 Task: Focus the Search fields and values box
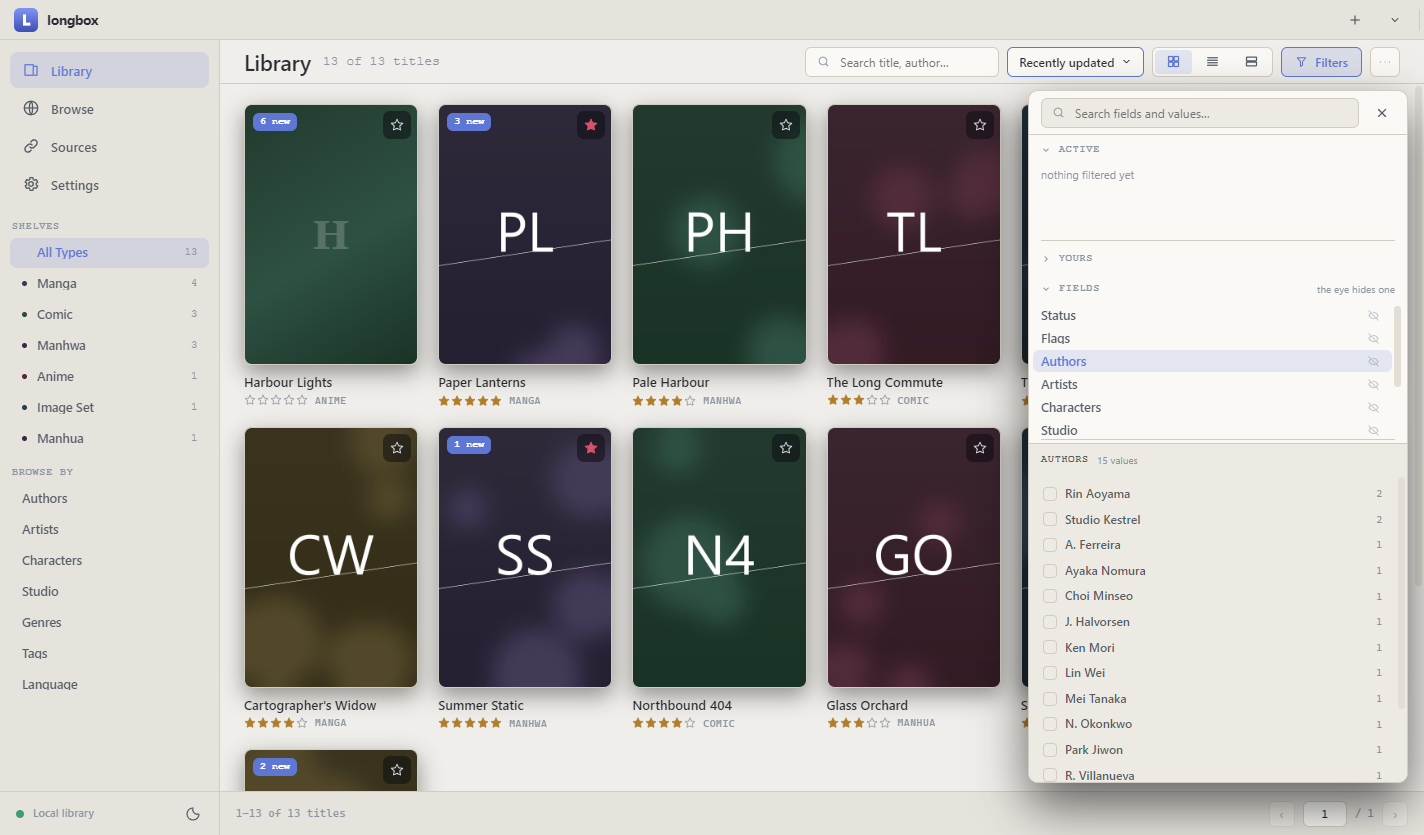tap(1200, 113)
